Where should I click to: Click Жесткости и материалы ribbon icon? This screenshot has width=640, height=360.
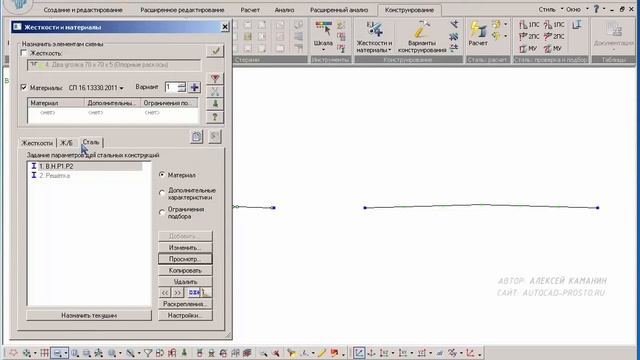point(374,36)
